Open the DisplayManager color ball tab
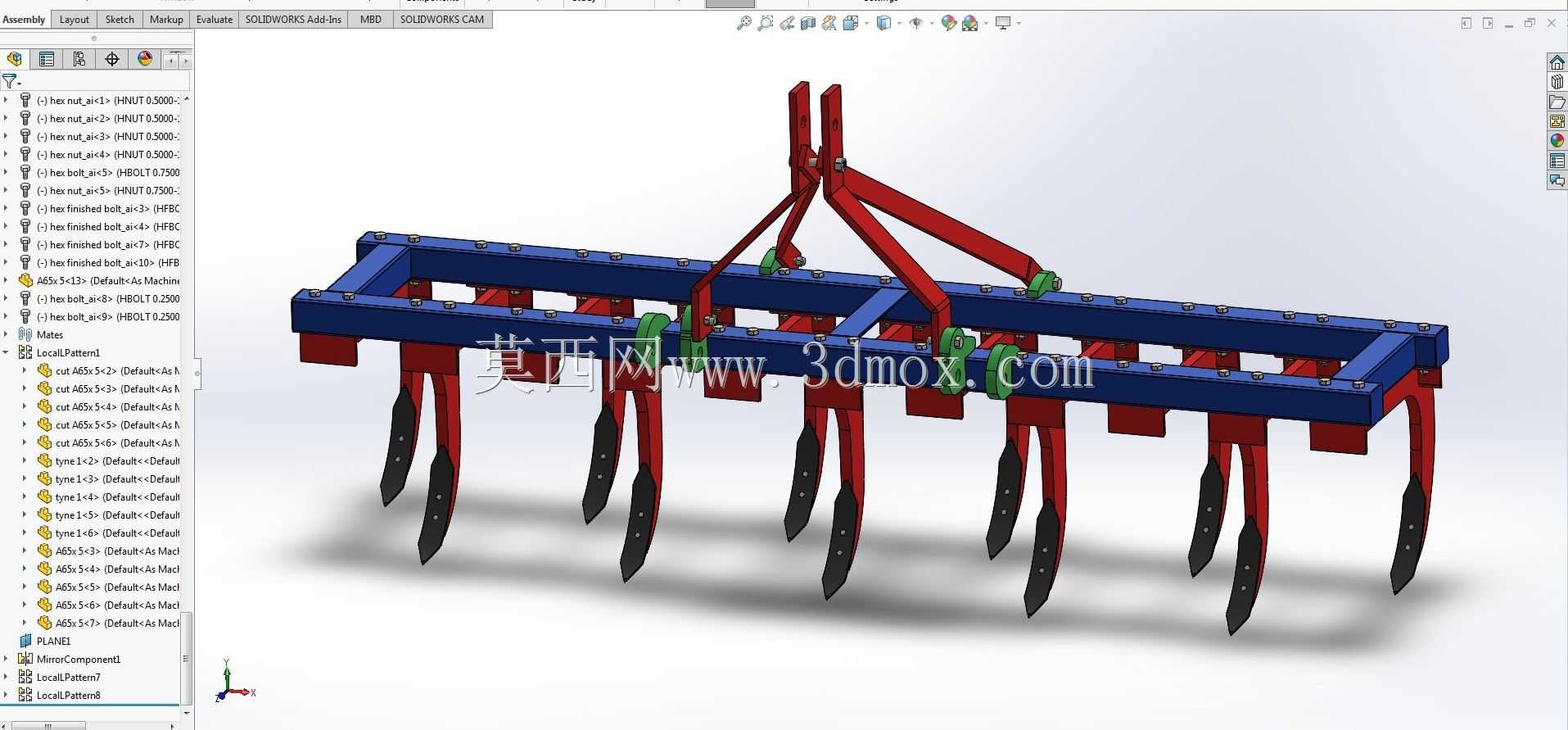The height and width of the screenshot is (730, 1568). 145,59
